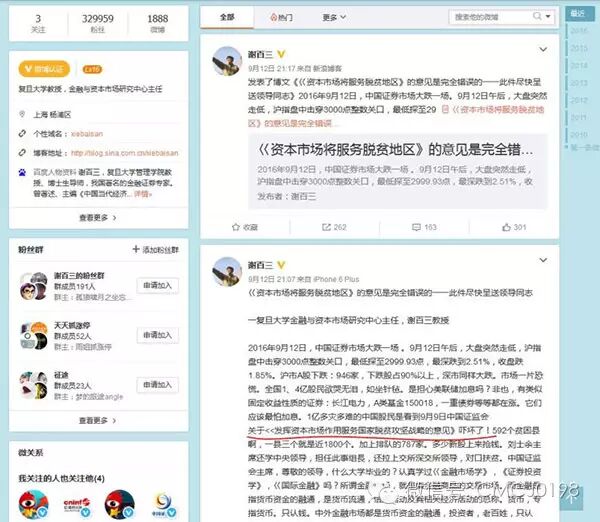Open the 征途 group avatar
The height and width of the screenshot is (522, 600).
click(x=33, y=385)
